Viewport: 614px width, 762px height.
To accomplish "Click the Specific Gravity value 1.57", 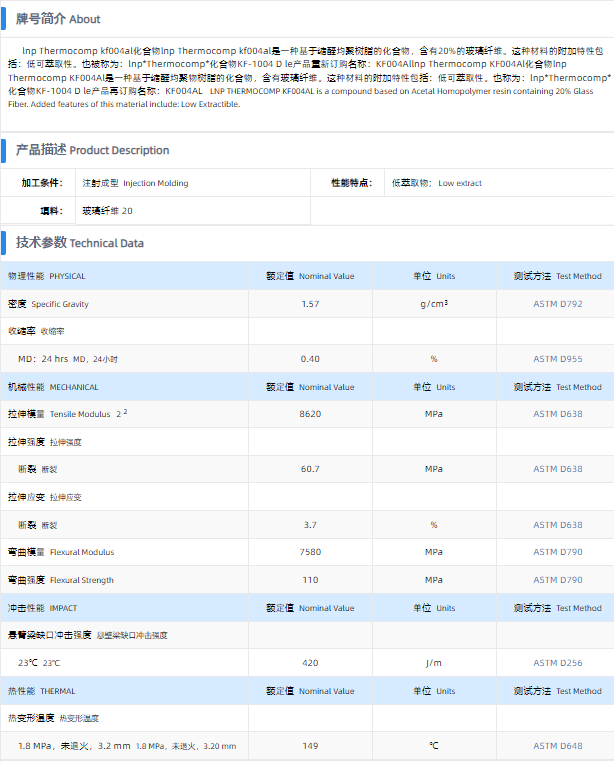I will pos(310,303).
